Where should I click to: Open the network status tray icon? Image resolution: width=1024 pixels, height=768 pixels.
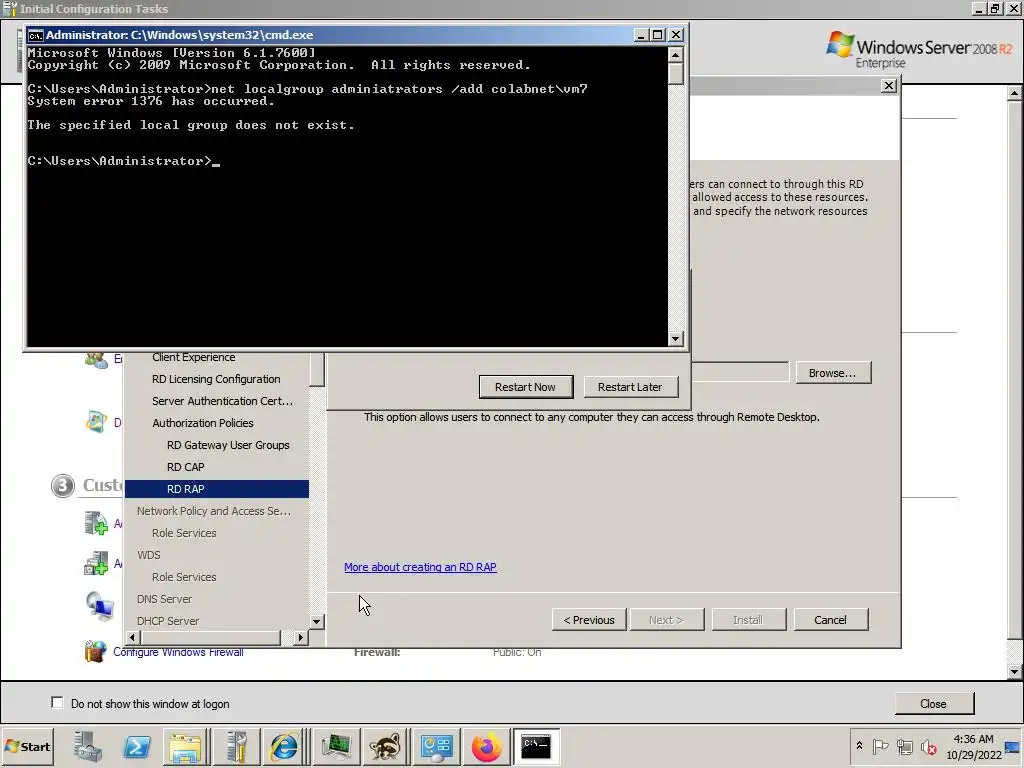pos(904,746)
